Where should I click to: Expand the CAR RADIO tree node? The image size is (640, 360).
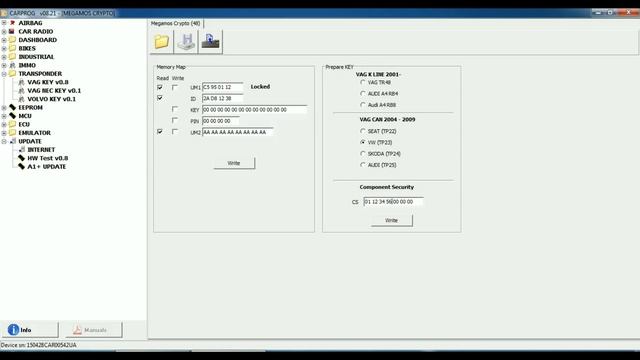click(4, 31)
